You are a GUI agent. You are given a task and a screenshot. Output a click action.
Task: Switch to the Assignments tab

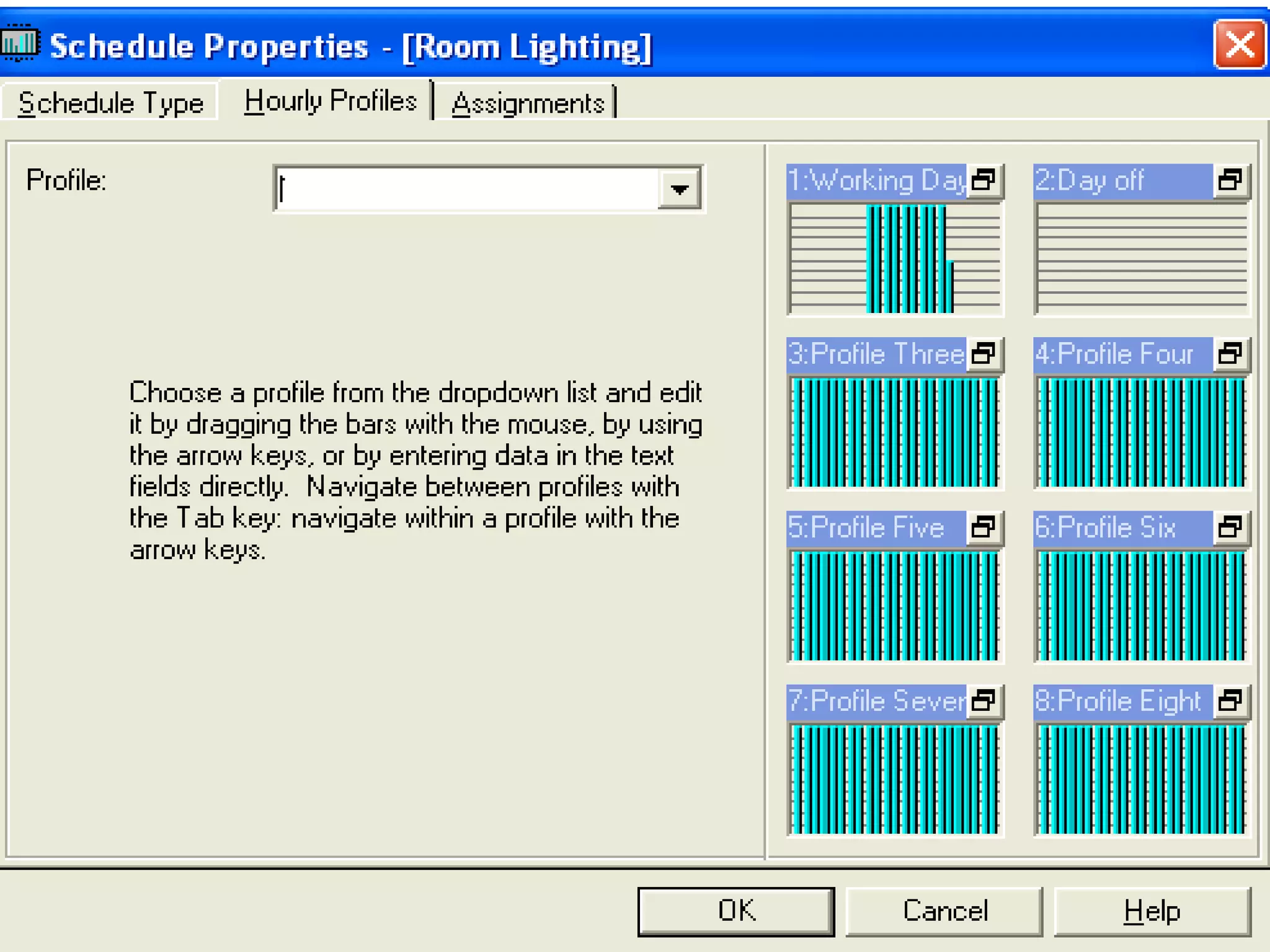point(528,103)
